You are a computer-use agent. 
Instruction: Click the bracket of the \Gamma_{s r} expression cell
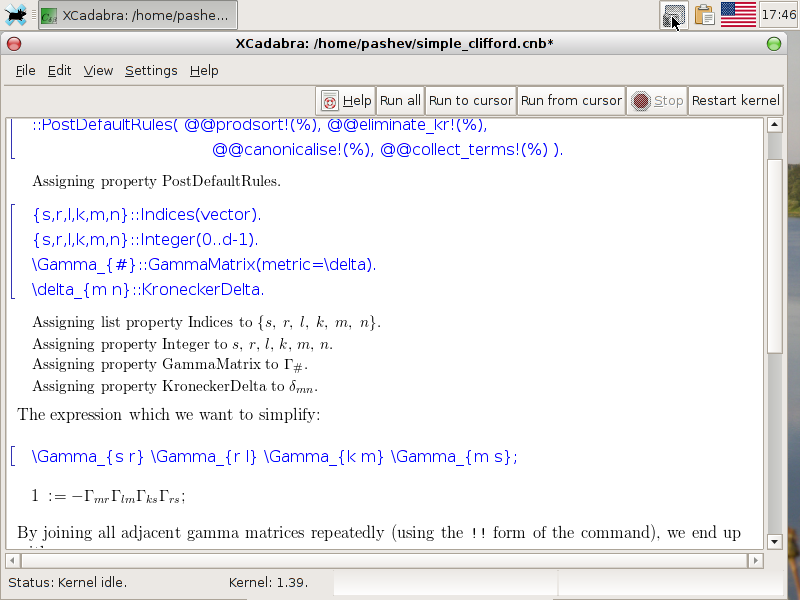(x=13, y=456)
